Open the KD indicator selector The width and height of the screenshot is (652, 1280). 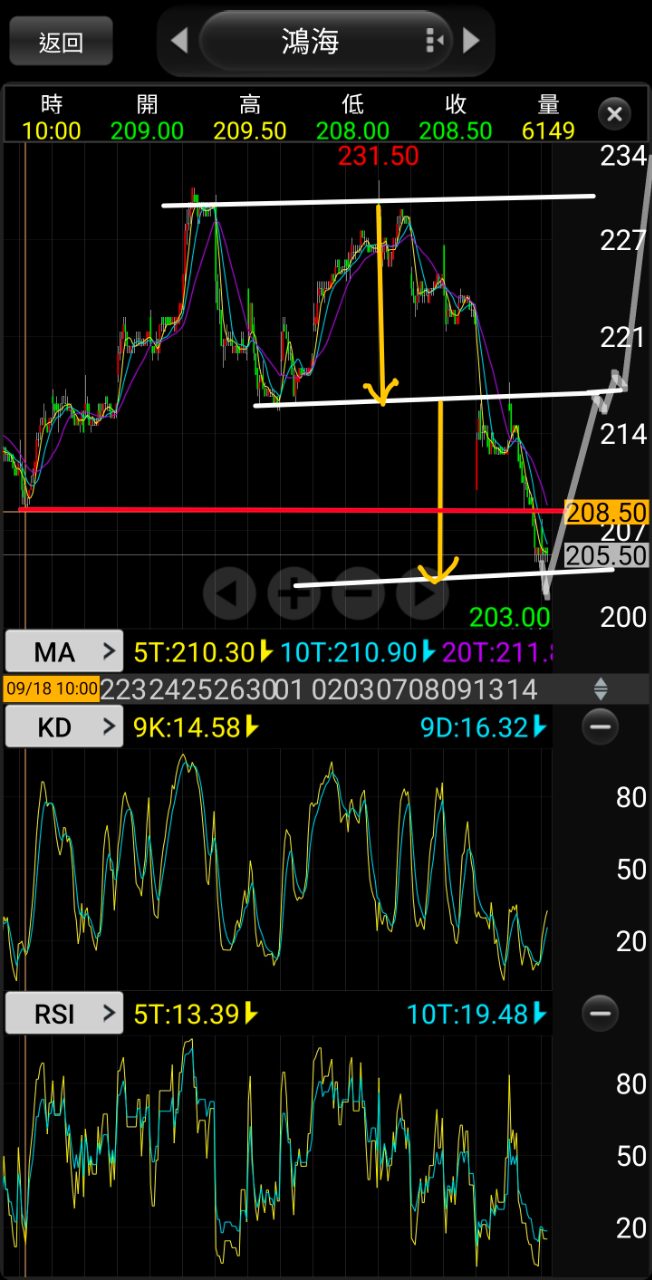pos(64,727)
